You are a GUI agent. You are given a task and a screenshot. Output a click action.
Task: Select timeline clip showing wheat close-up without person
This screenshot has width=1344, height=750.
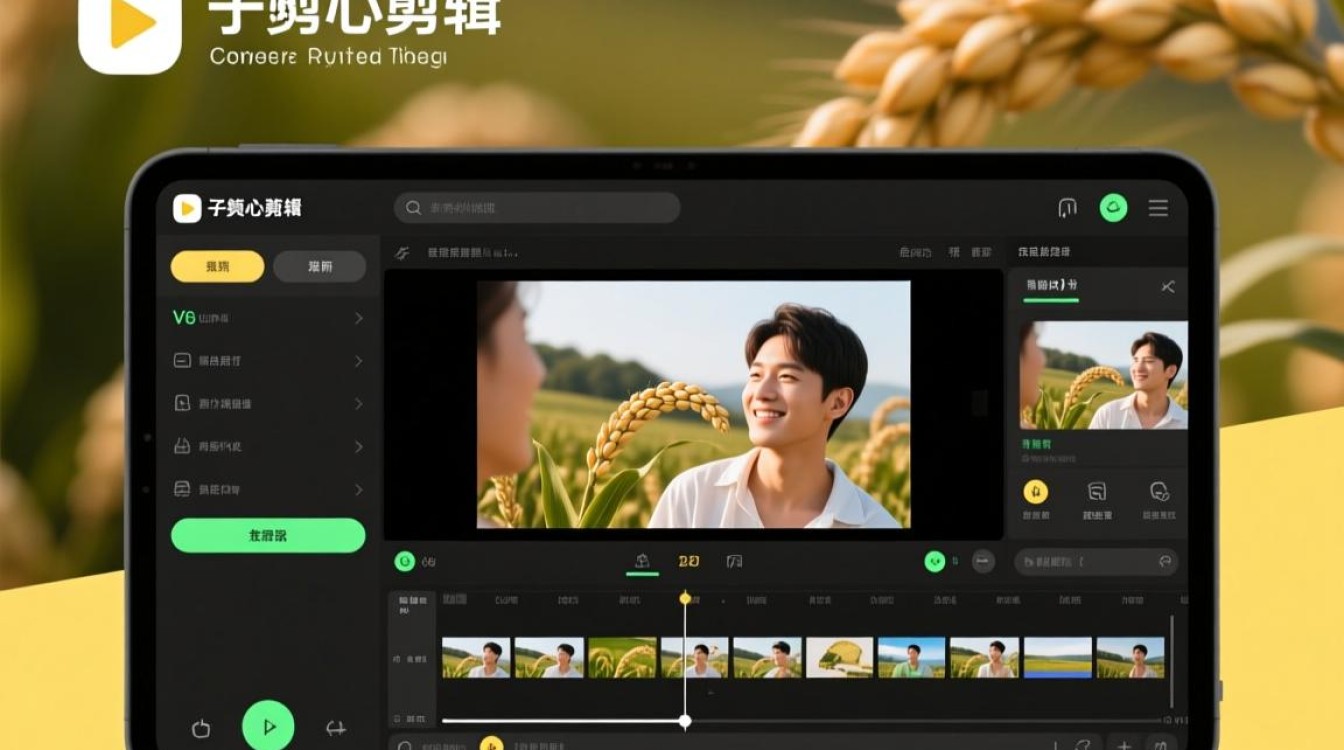[x=623, y=658]
